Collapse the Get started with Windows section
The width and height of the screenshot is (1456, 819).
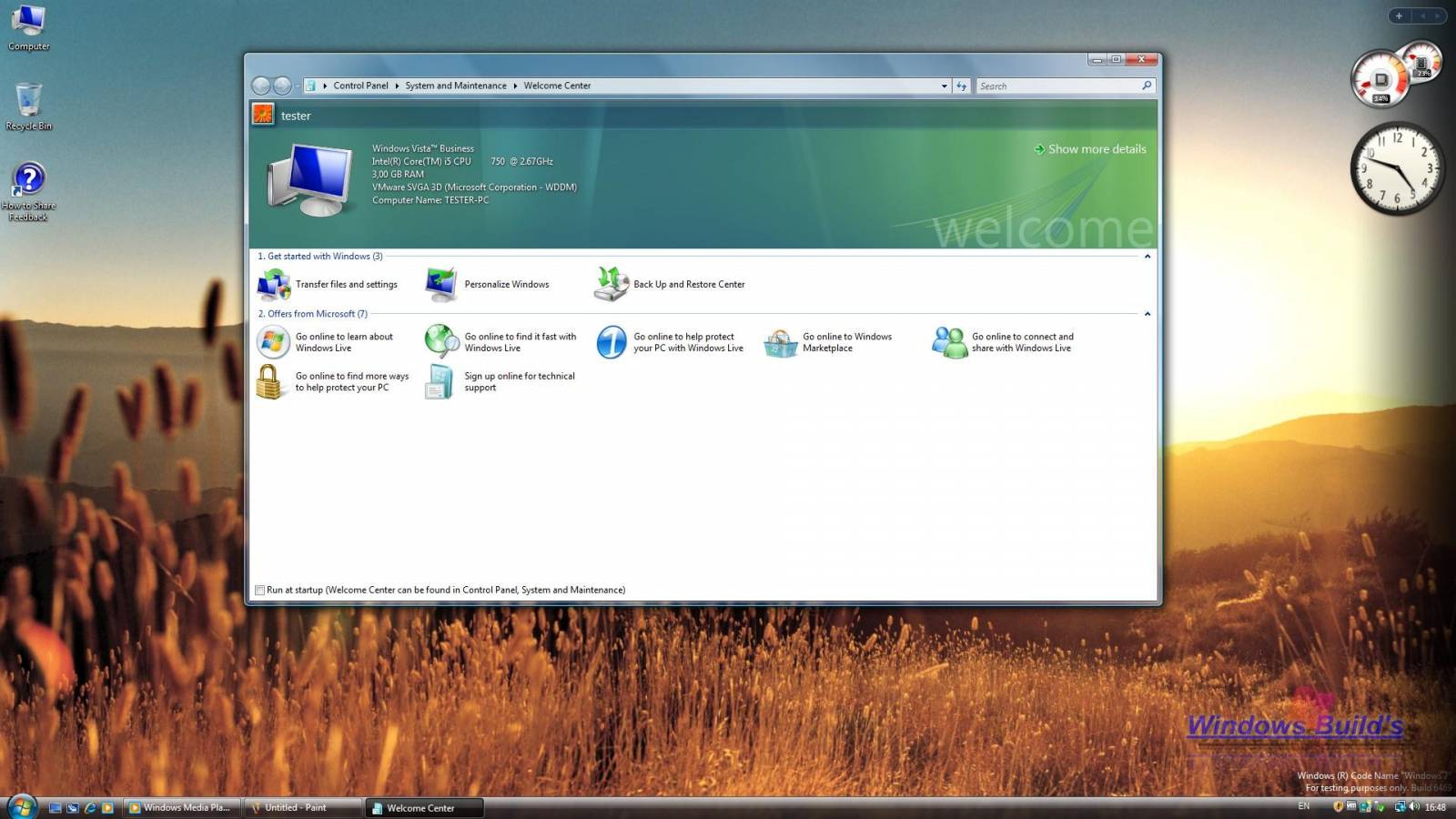pos(1147,257)
